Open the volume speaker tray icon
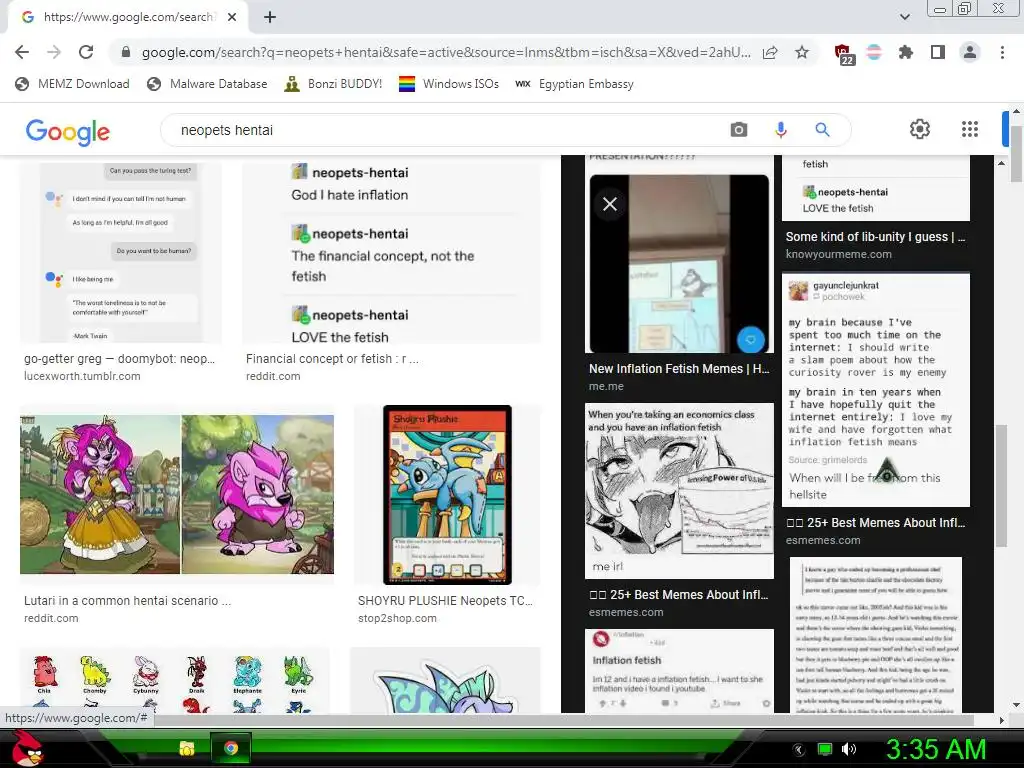This screenshot has height=768, width=1024. (x=849, y=749)
